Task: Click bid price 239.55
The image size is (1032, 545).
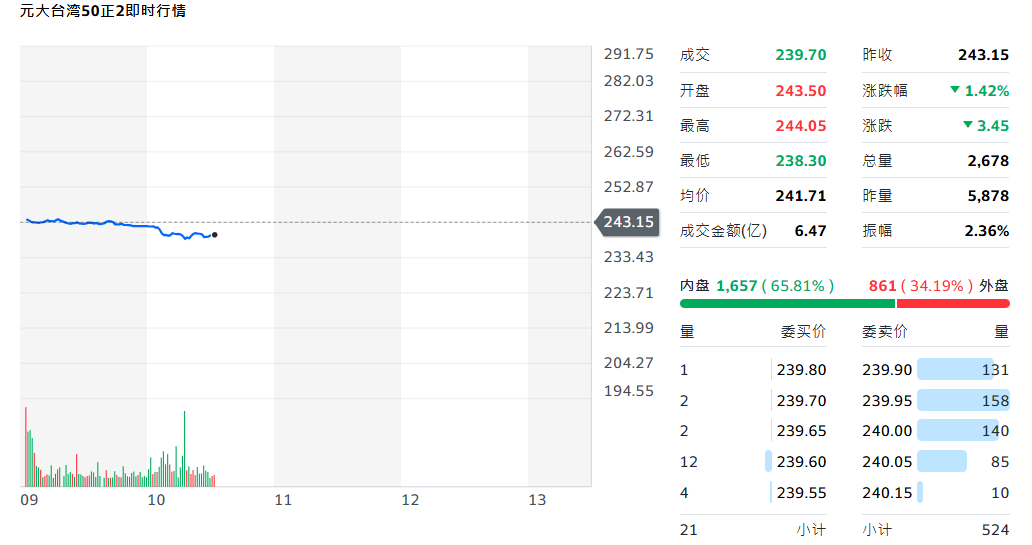Action: tap(801, 492)
